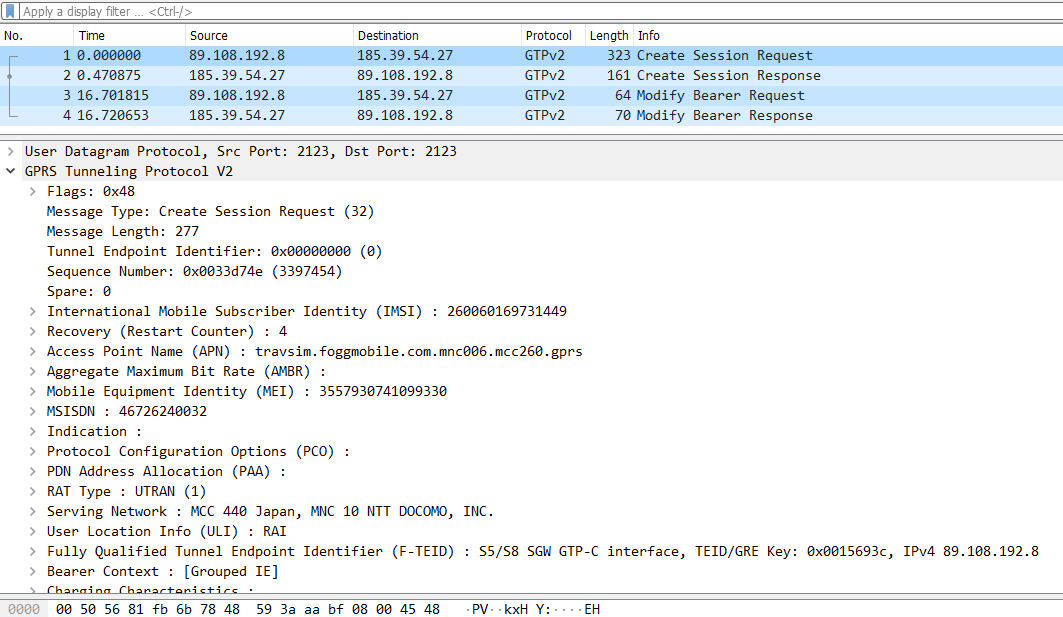
Task: Expand the Bearer Context grouped IE
Action: [x=30, y=571]
